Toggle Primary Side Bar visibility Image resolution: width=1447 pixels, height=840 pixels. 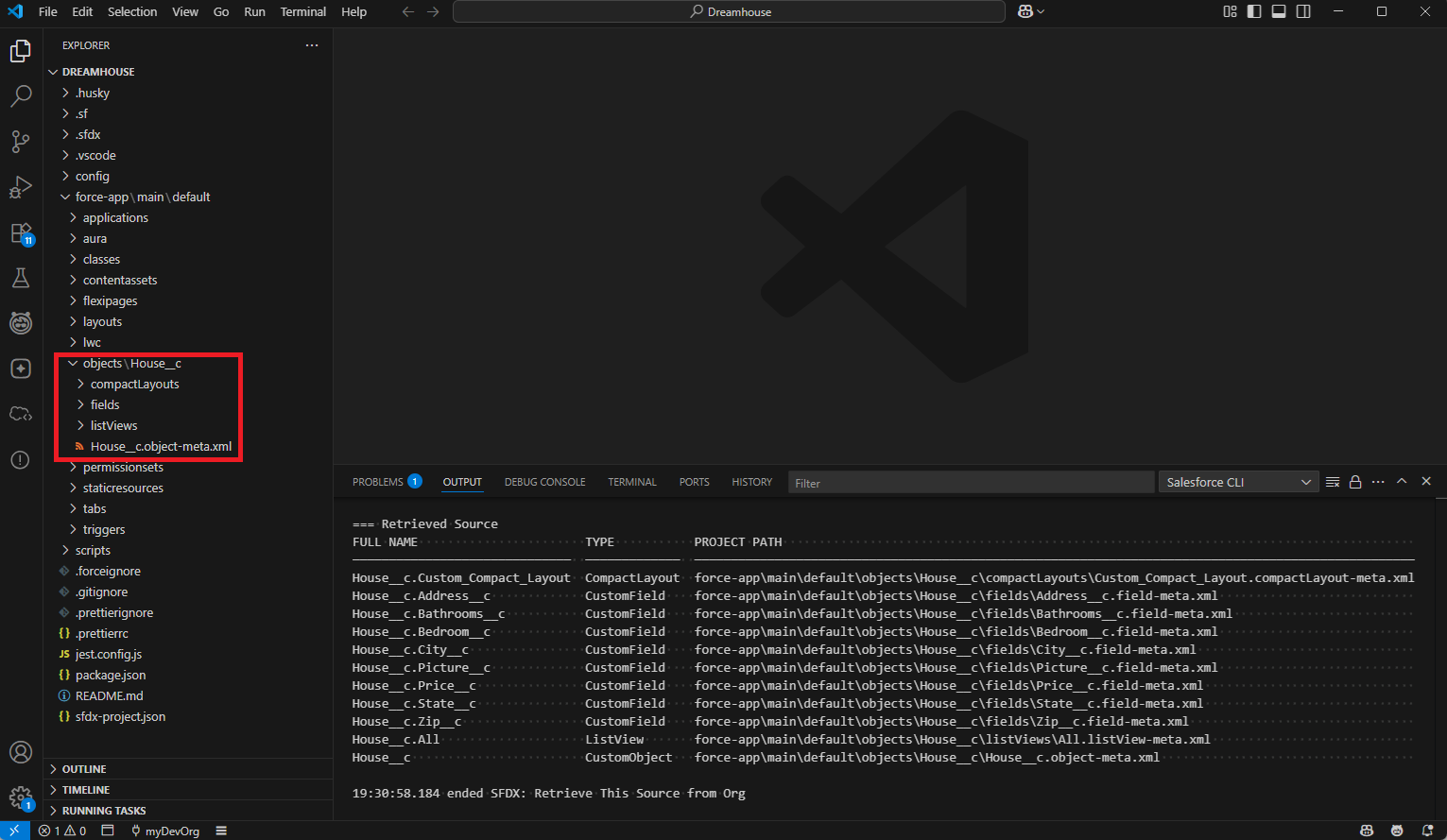(1254, 11)
